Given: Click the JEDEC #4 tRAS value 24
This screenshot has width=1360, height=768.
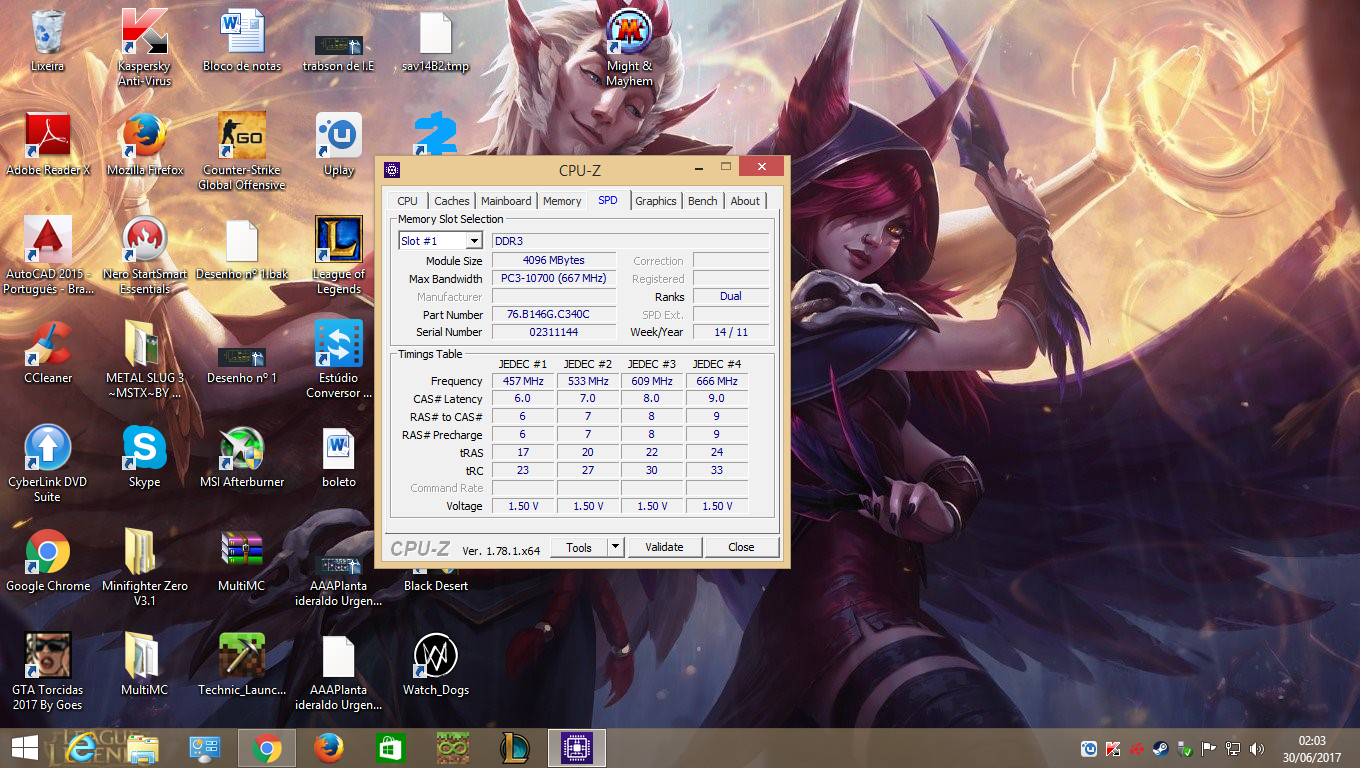Looking at the screenshot, I should point(717,452).
